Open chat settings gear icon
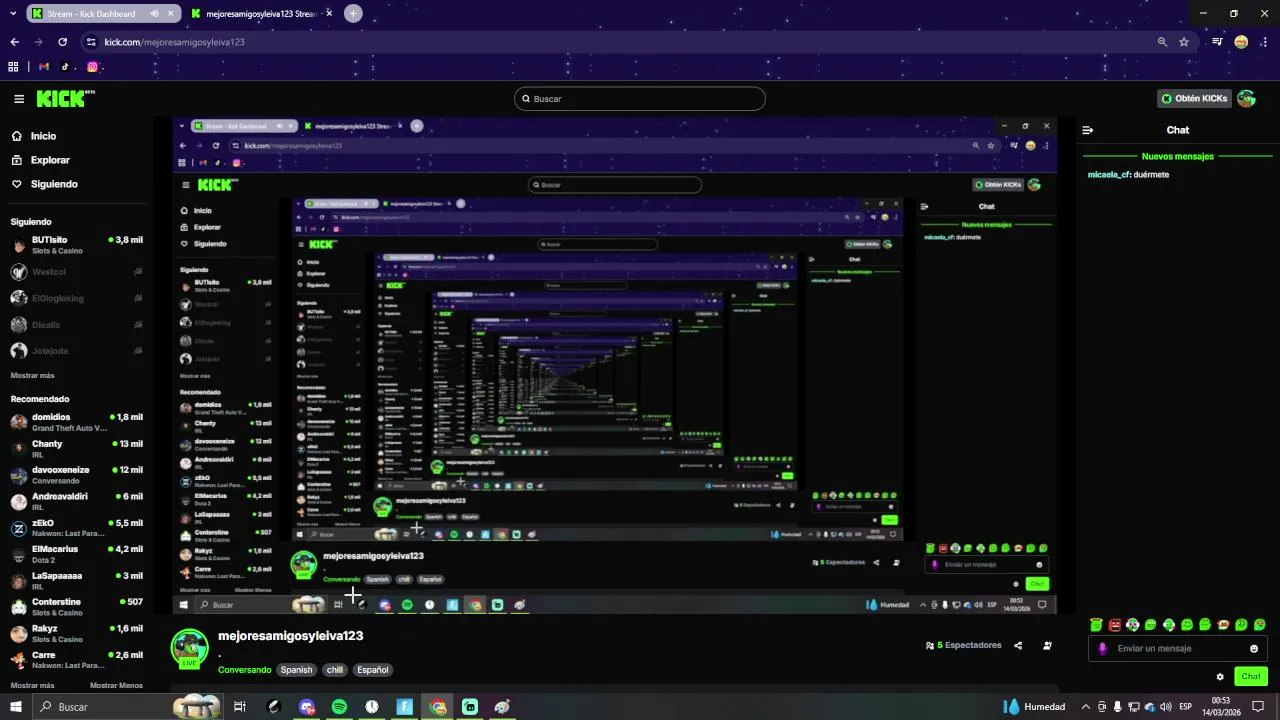The image size is (1280, 720). [x=1220, y=677]
